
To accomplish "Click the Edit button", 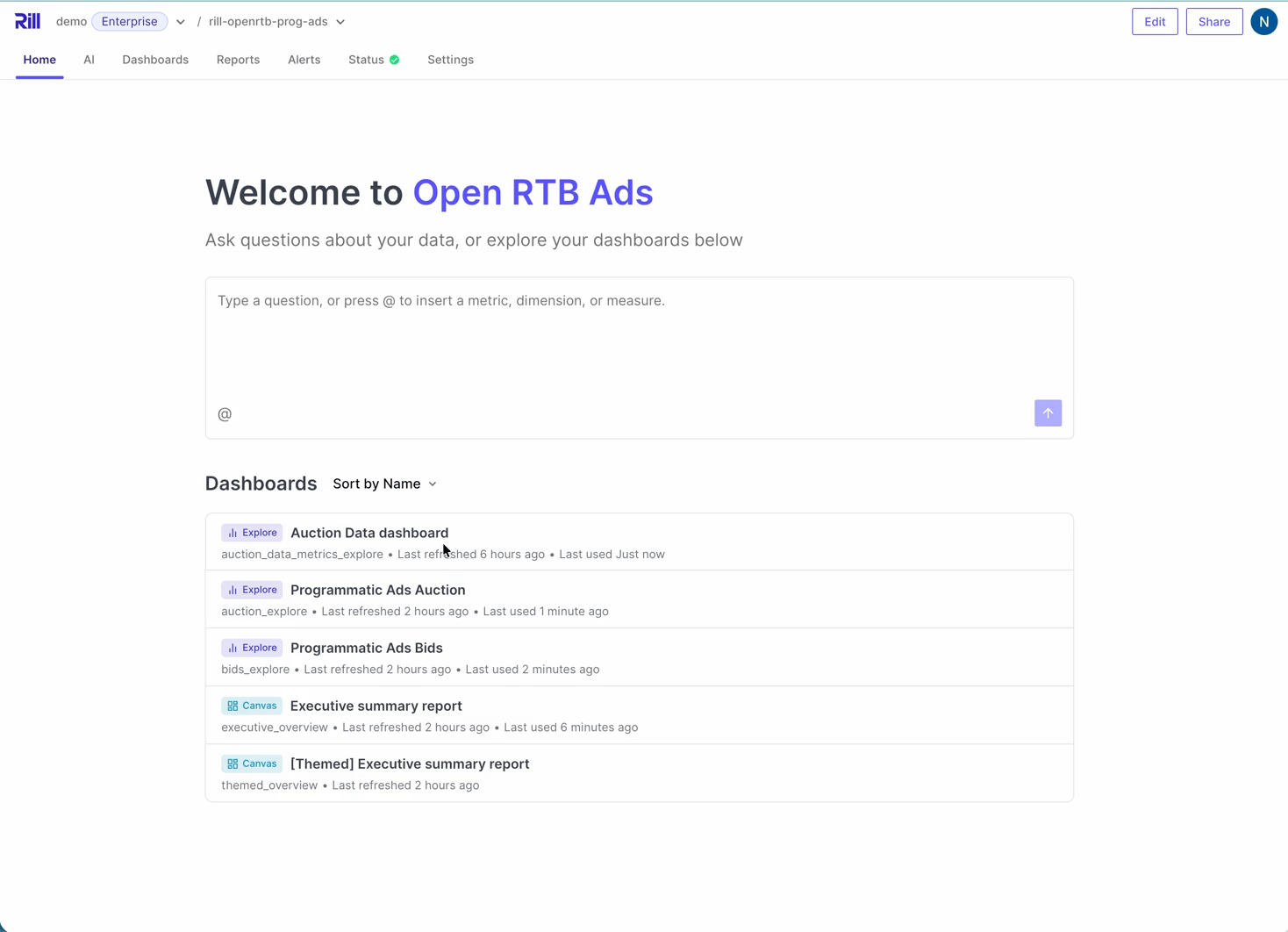I will (1155, 22).
